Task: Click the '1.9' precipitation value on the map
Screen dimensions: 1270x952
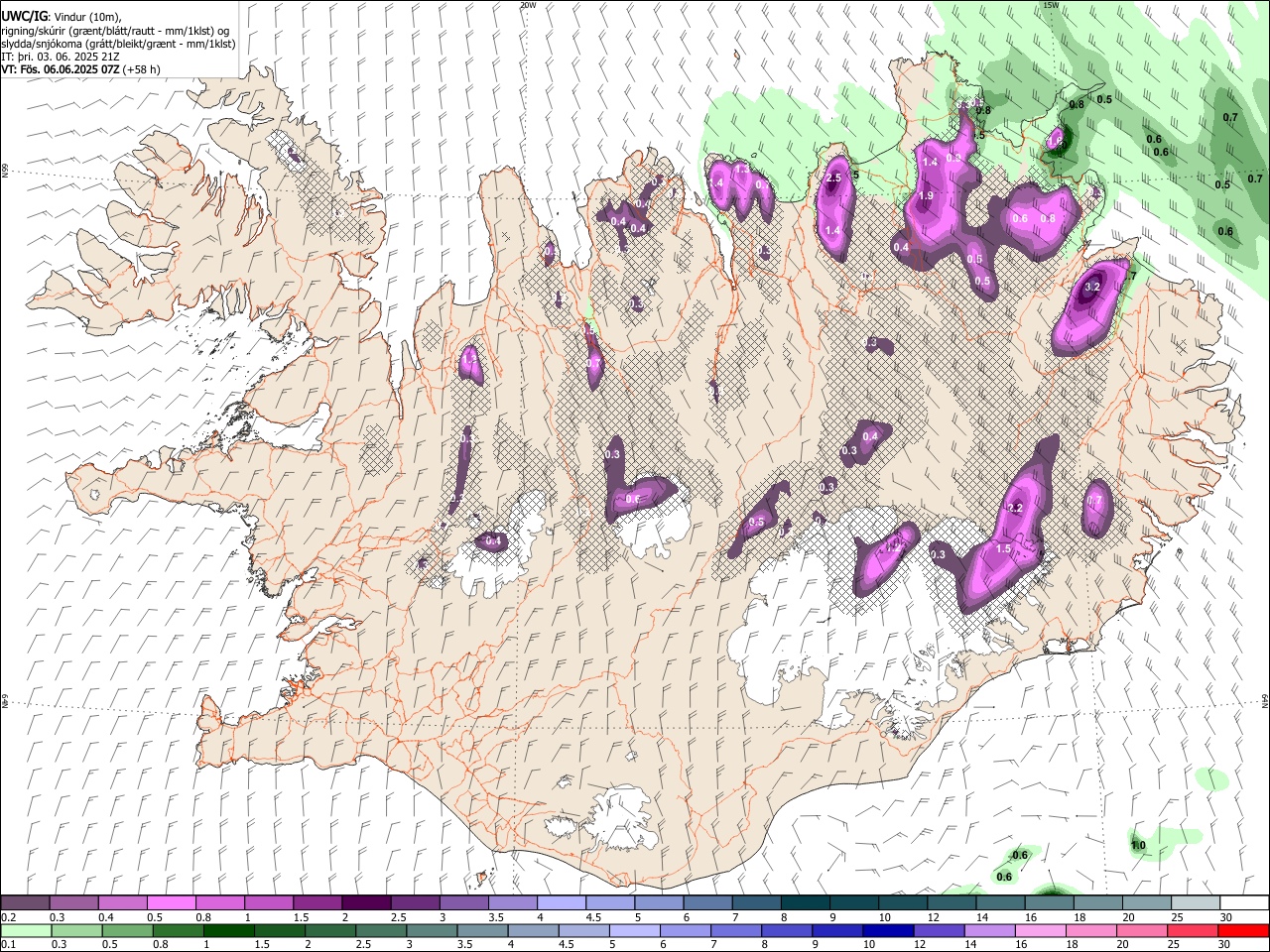Action: pyautogui.click(x=926, y=196)
